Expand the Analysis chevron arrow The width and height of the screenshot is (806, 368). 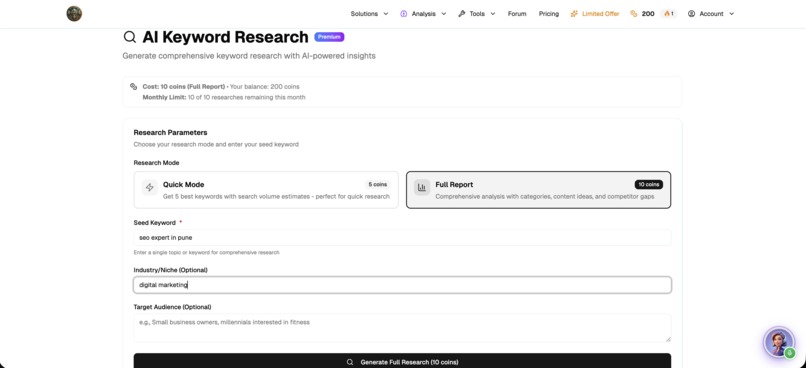(x=444, y=14)
